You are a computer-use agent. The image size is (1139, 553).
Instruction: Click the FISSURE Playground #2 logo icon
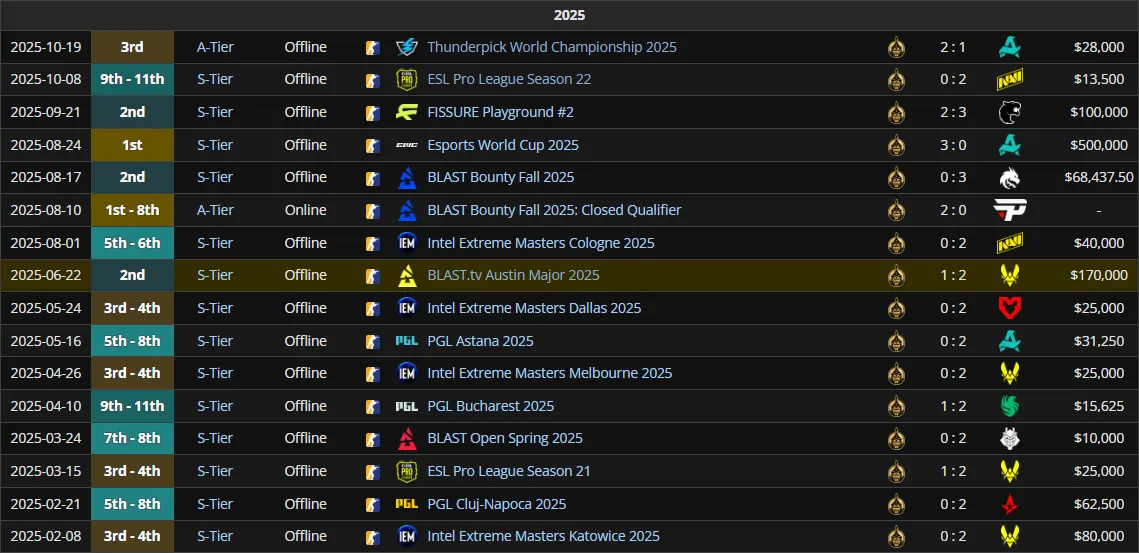407,112
